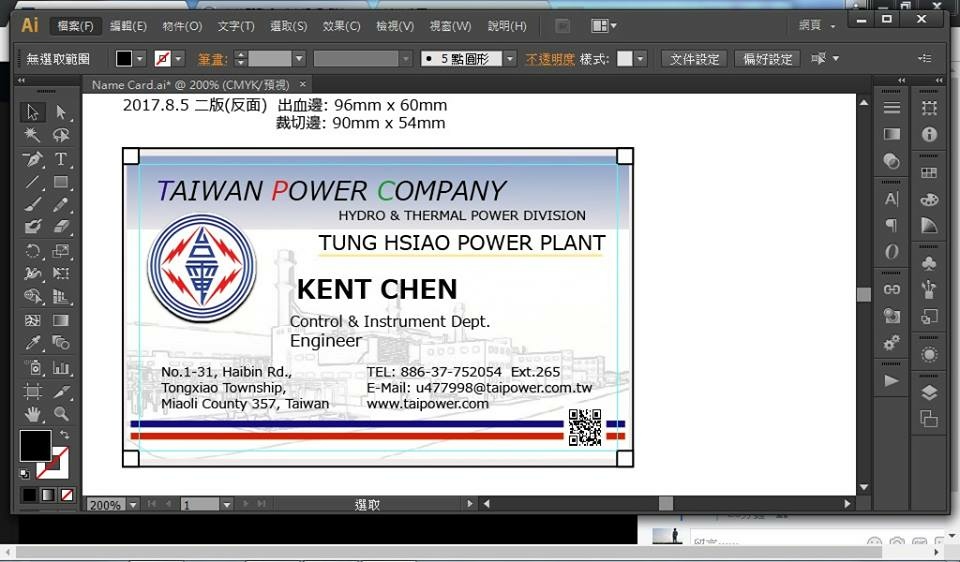
Task: Open the 檔案(F) menu
Action: (x=75, y=26)
